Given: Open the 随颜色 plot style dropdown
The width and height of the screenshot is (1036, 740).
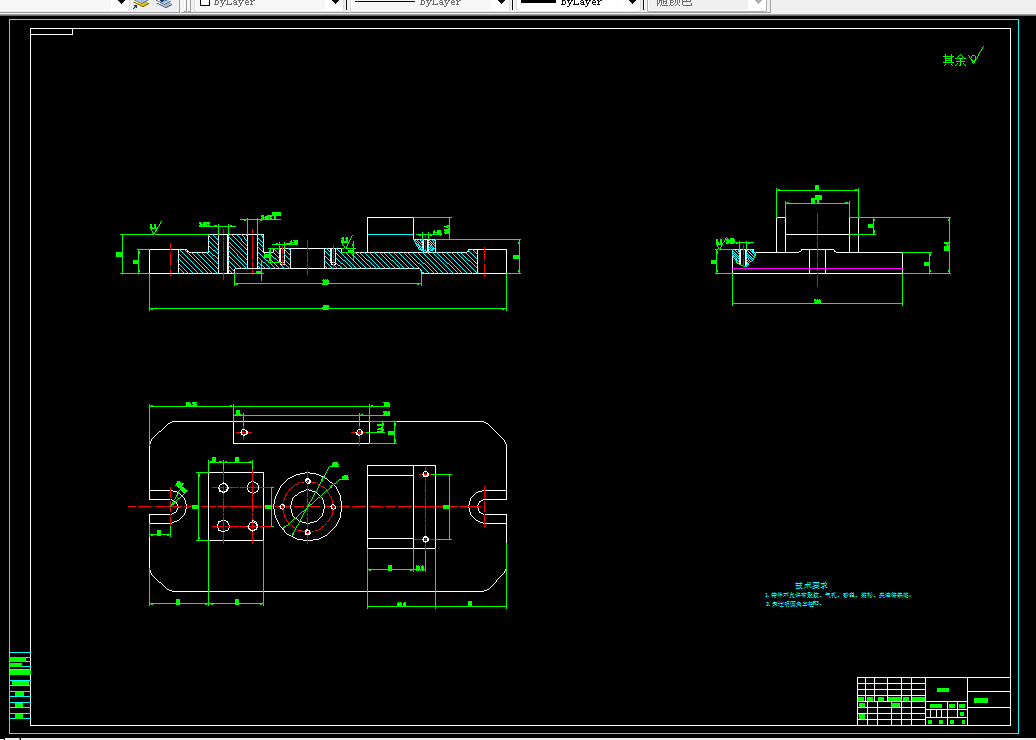Looking at the screenshot, I should (x=706, y=3).
